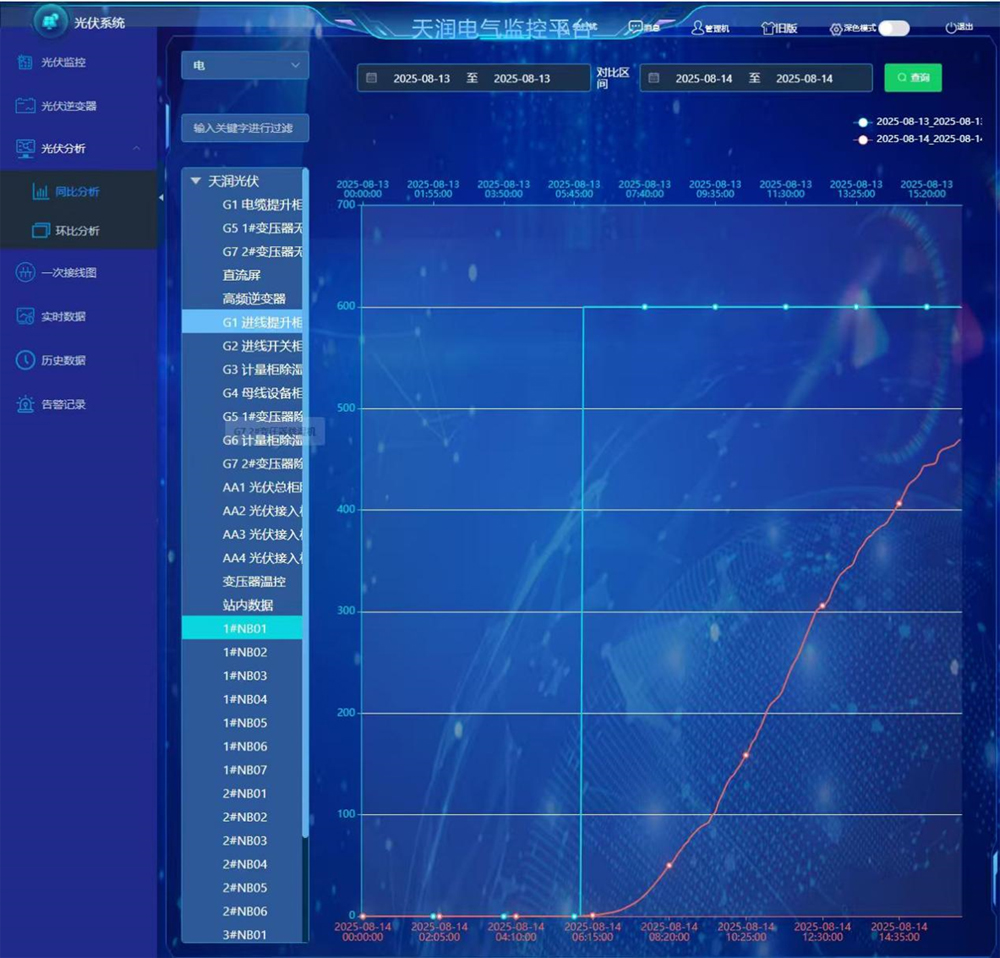Open the 管理机 administrator link
This screenshot has width=1000, height=958.
pos(710,28)
